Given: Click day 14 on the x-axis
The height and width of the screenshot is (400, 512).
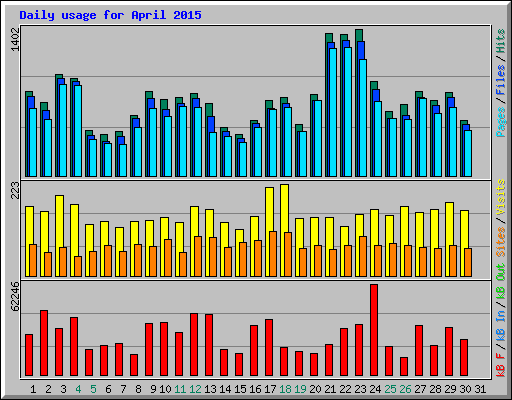Looking at the screenshot, I should pyautogui.click(x=225, y=389).
